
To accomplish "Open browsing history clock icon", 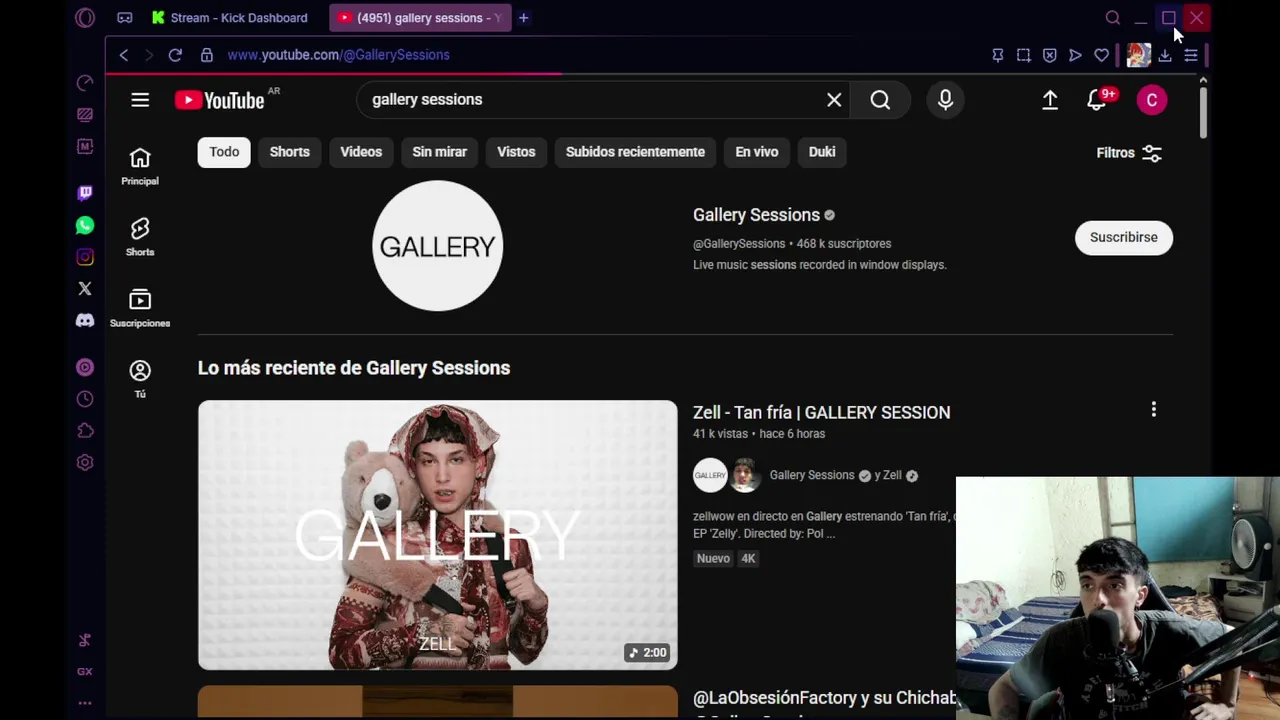I will [85, 399].
